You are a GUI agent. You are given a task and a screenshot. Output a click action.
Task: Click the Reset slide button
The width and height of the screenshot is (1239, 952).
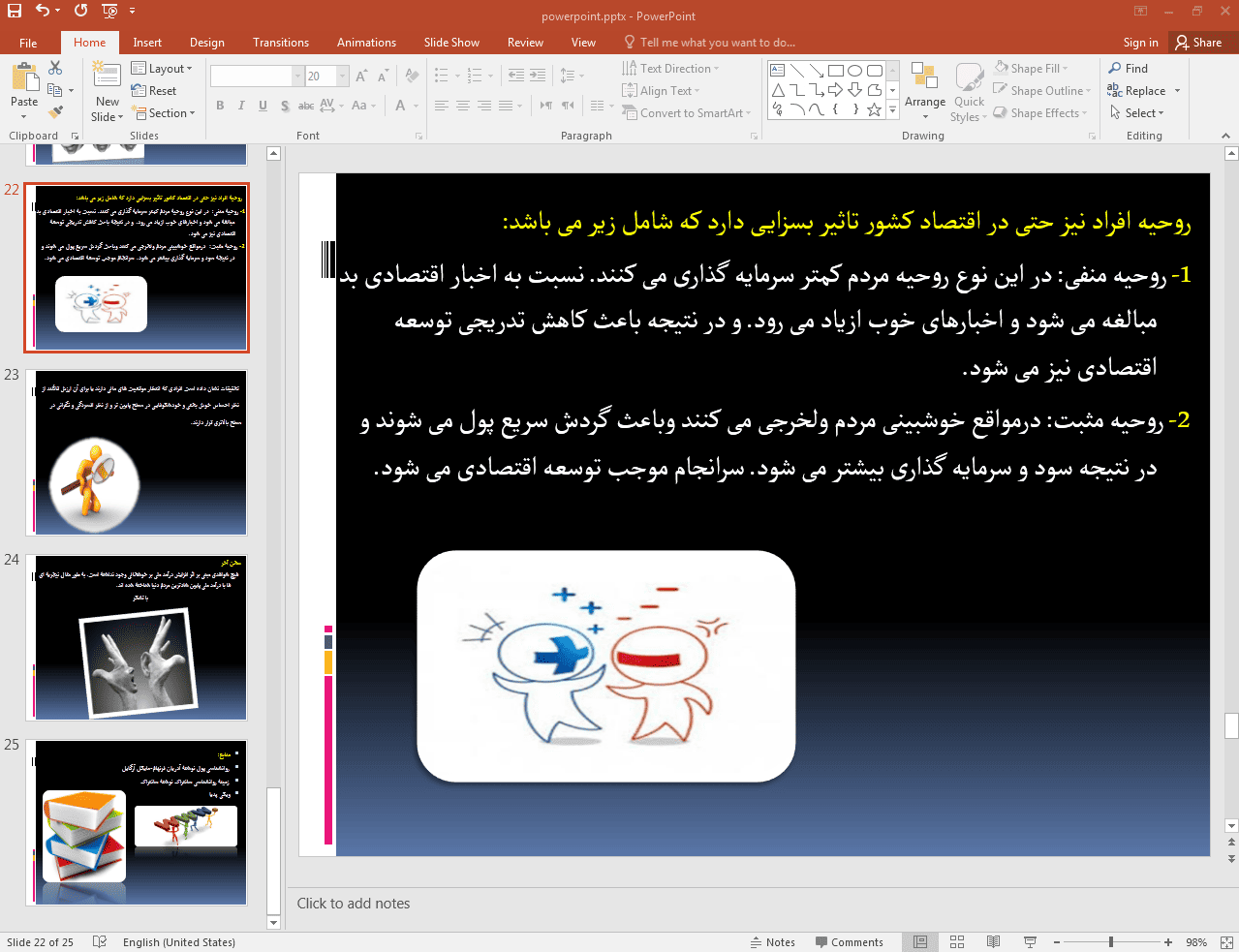(x=154, y=91)
